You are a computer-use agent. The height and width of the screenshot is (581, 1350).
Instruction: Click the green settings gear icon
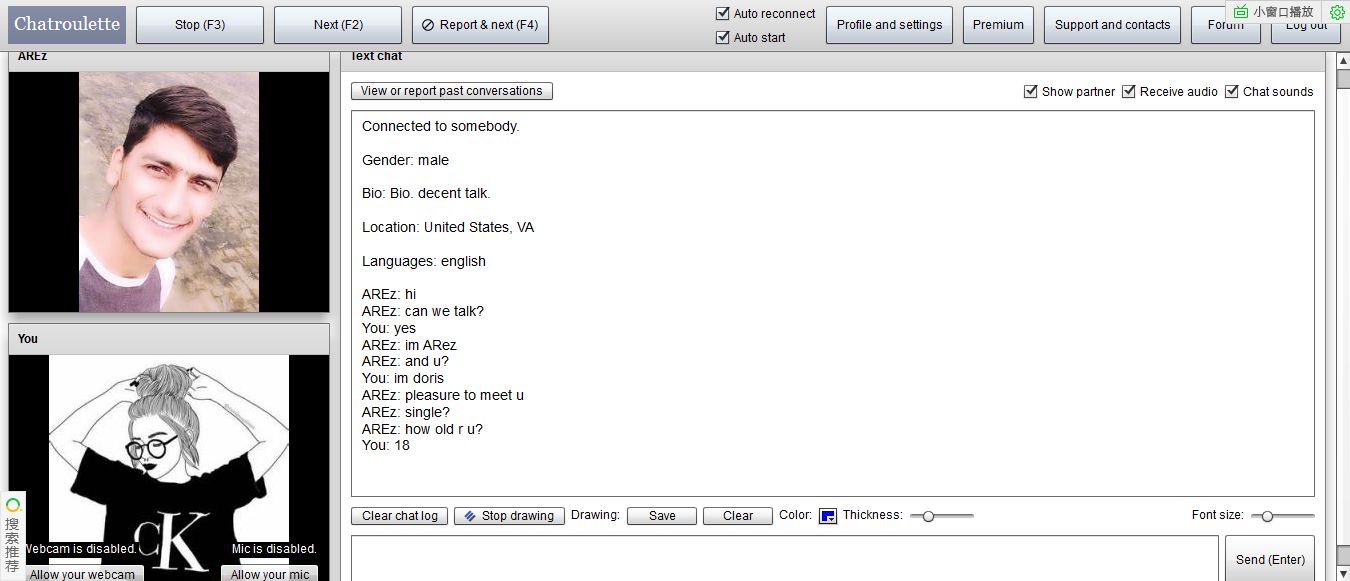(1337, 12)
